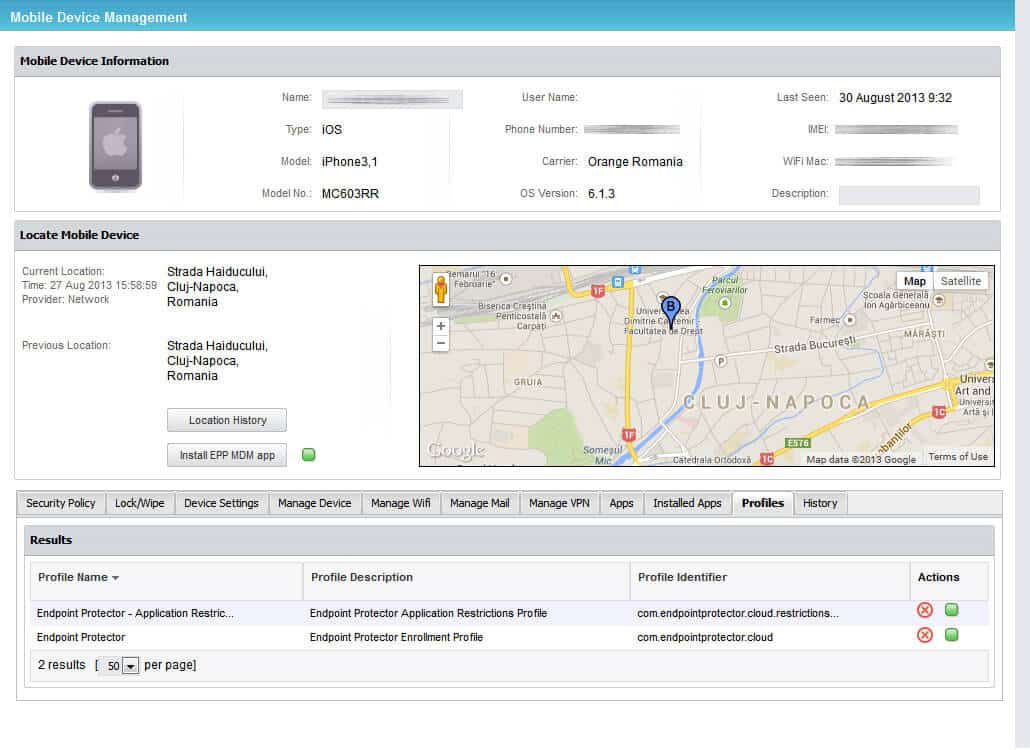Select the Apps tab
This screenshot has height=750, width=1030.
621,503
